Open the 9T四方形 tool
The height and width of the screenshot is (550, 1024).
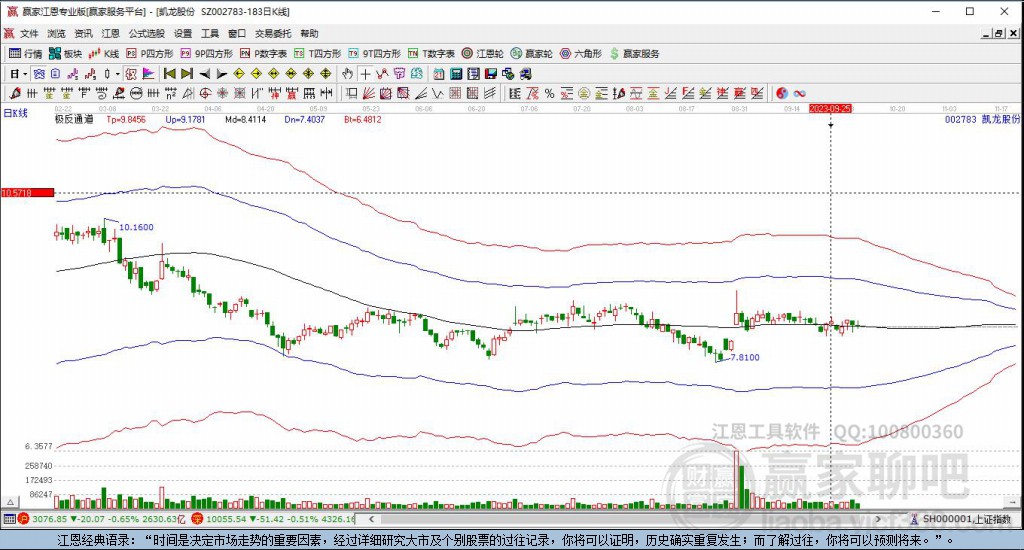[374, 54]
